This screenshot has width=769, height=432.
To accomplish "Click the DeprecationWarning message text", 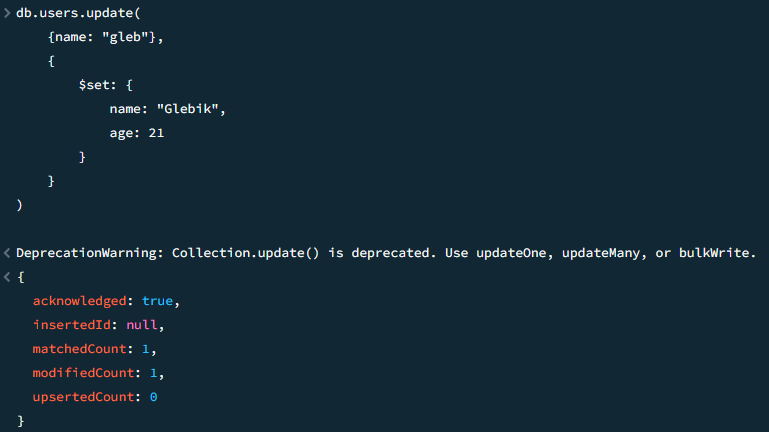I will pos(386,253).
